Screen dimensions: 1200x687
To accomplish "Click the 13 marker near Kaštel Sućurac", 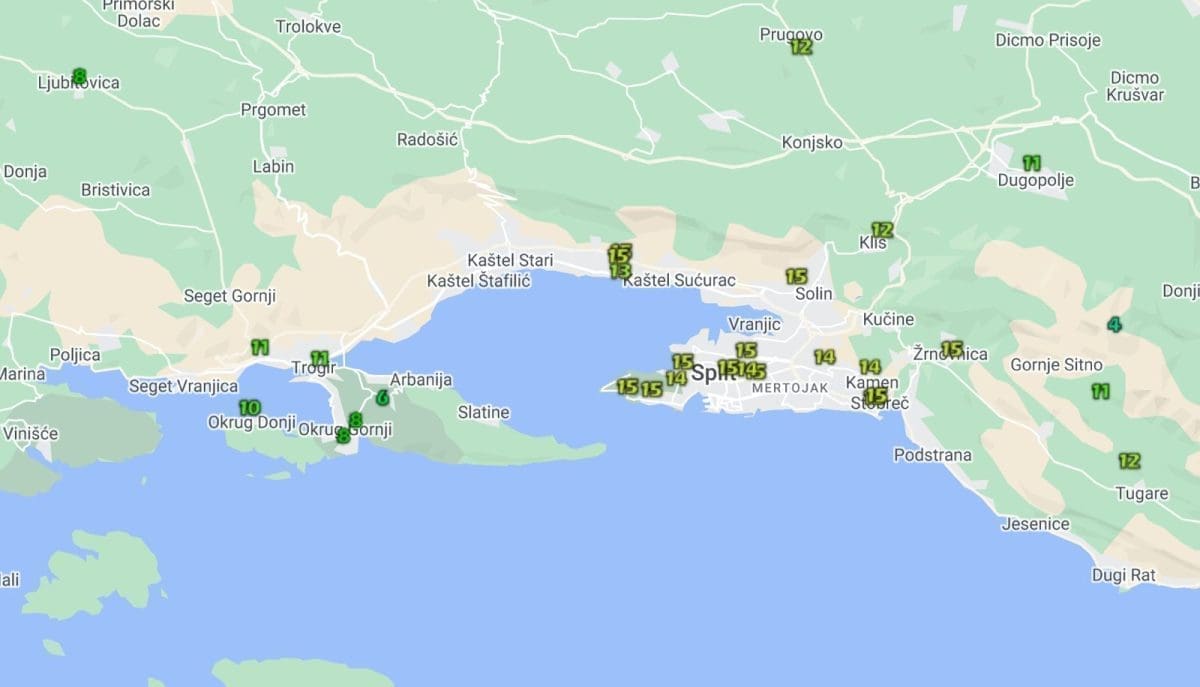I will tap(620, 270).
